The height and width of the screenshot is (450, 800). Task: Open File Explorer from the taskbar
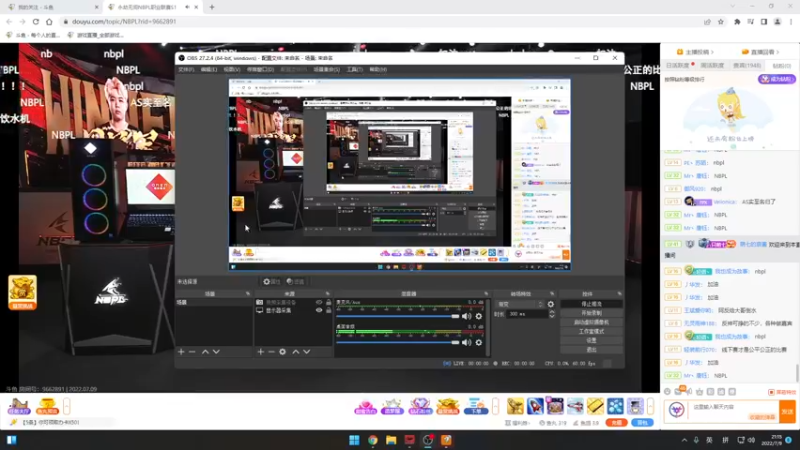point(391,440)
